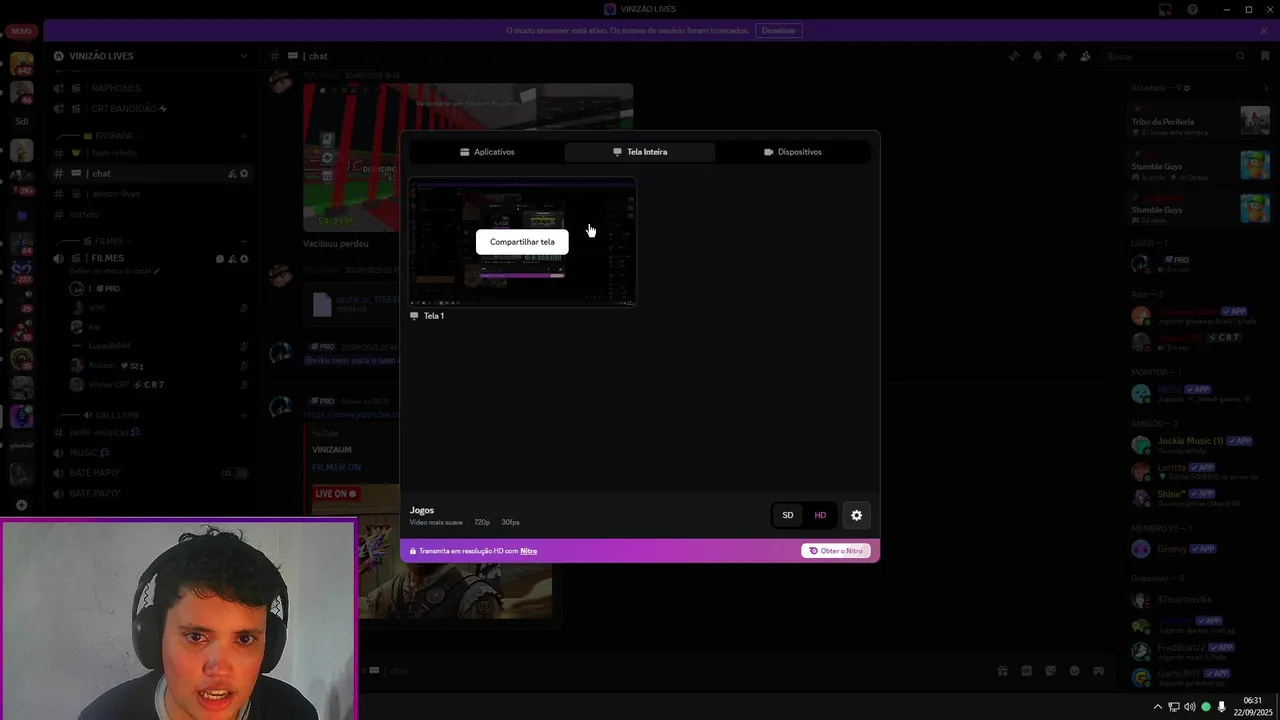Join the MUSIC voice channel
The width and height of the screenshot is (1280, 720).
tap(150, 453)
